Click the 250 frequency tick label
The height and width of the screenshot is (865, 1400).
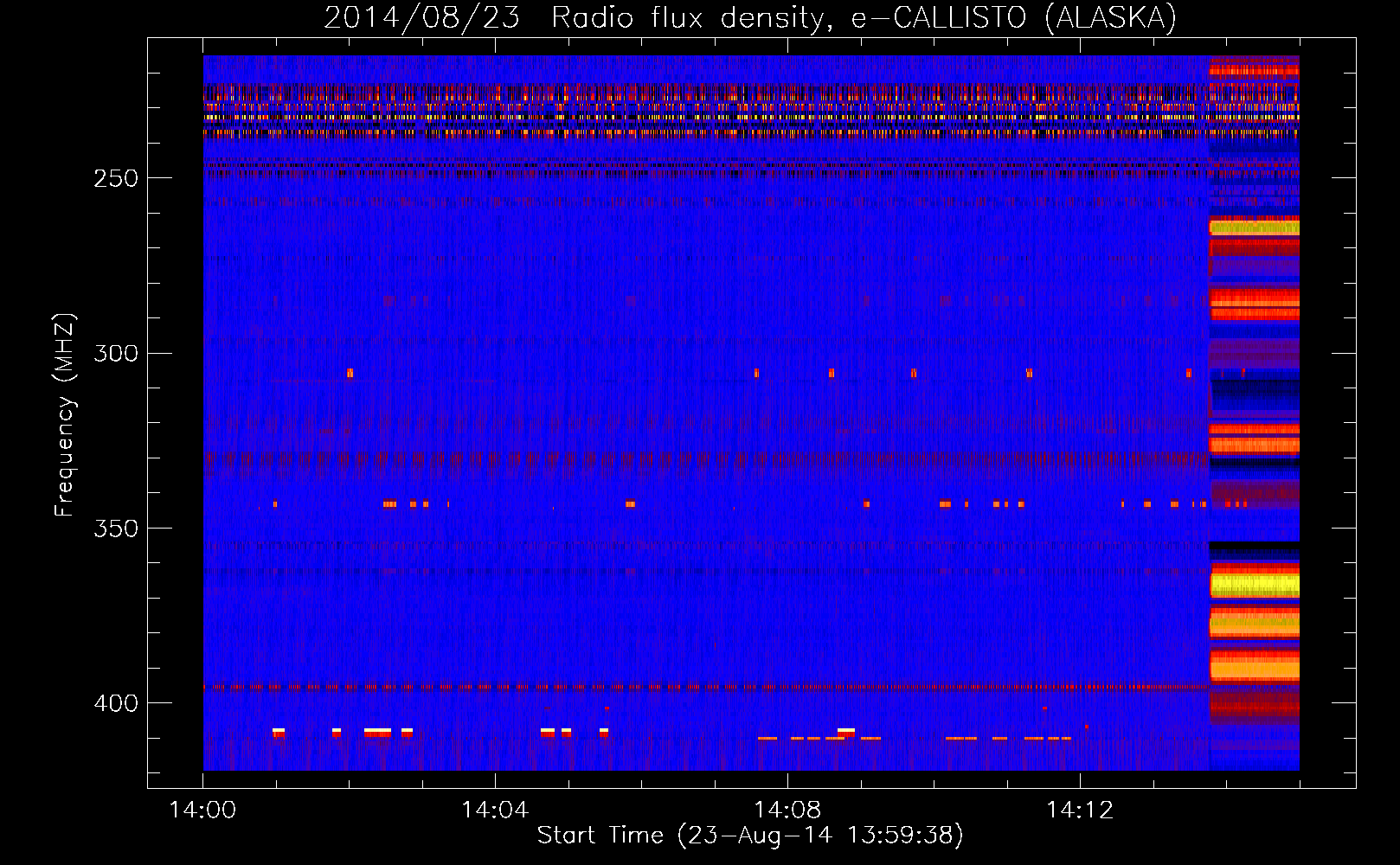(x=115, y=178)
